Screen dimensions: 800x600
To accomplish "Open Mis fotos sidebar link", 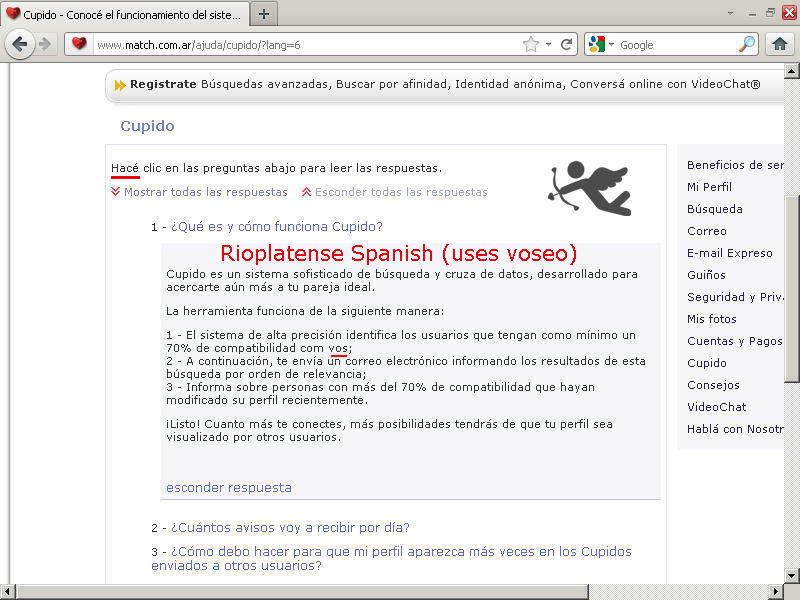I will (x=712, y=319).
